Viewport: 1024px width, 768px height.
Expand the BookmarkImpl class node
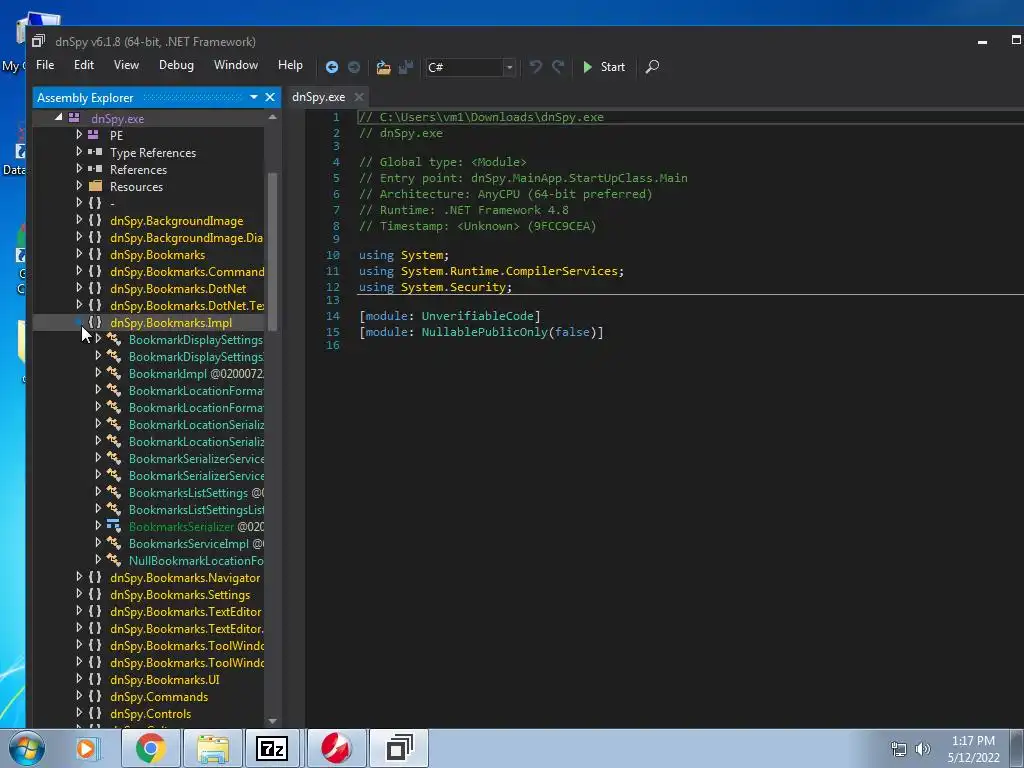click(98, 373)
